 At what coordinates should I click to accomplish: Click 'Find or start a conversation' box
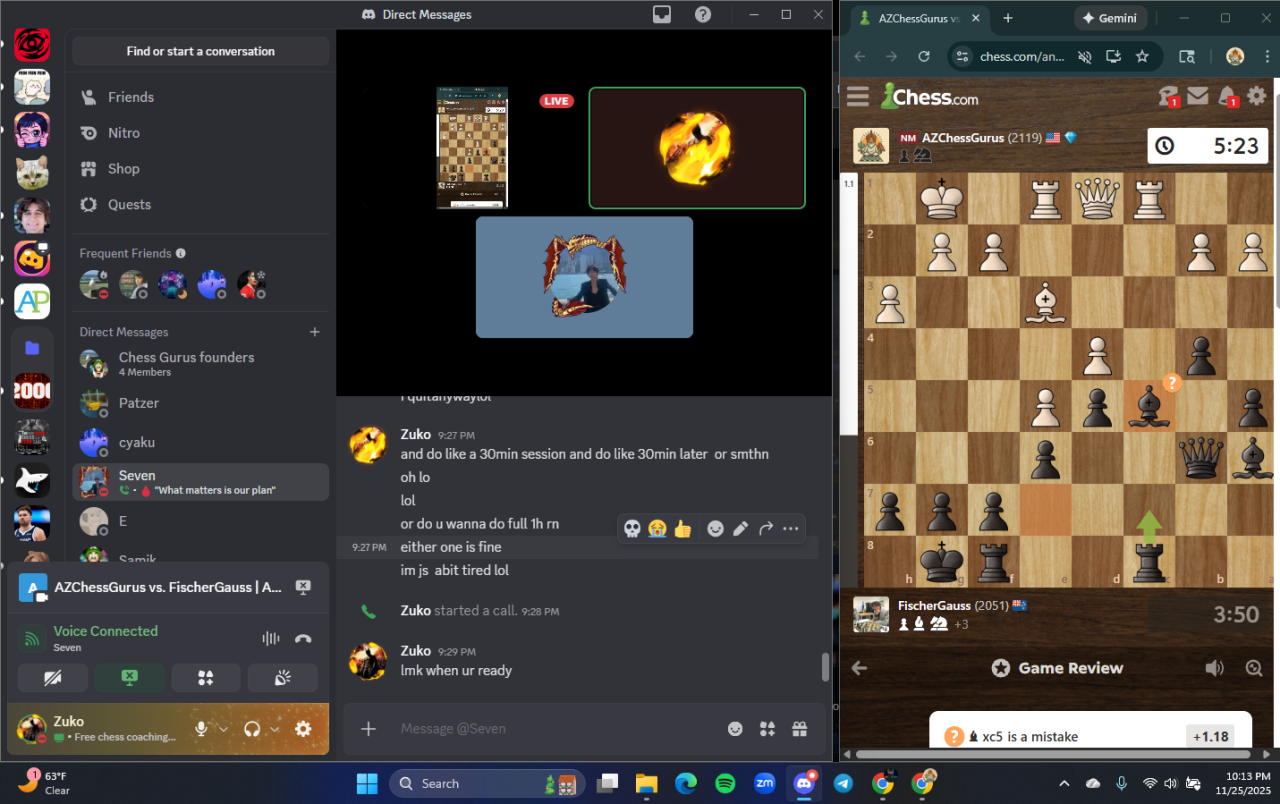(x=200, y=51)
